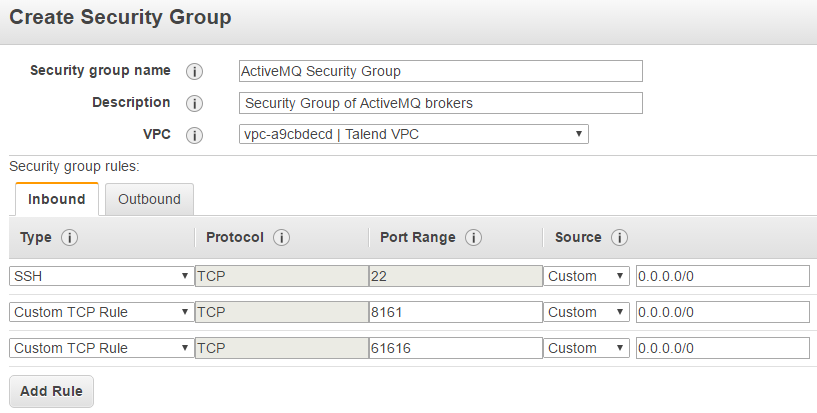The height and width of the screenshot is (413, 817).
Task: Click info icon beside Source header
Action: point(619,238)
